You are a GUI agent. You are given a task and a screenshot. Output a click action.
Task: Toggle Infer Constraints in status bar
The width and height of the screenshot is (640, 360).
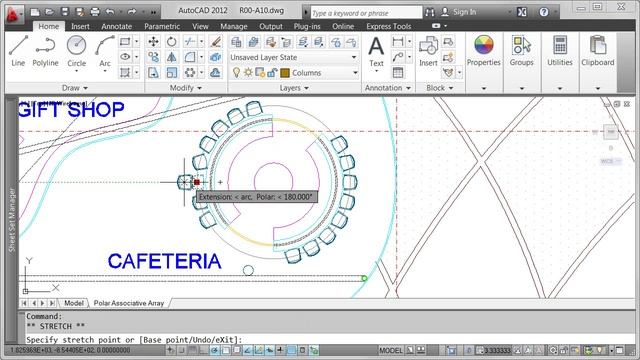pos(170,350)
